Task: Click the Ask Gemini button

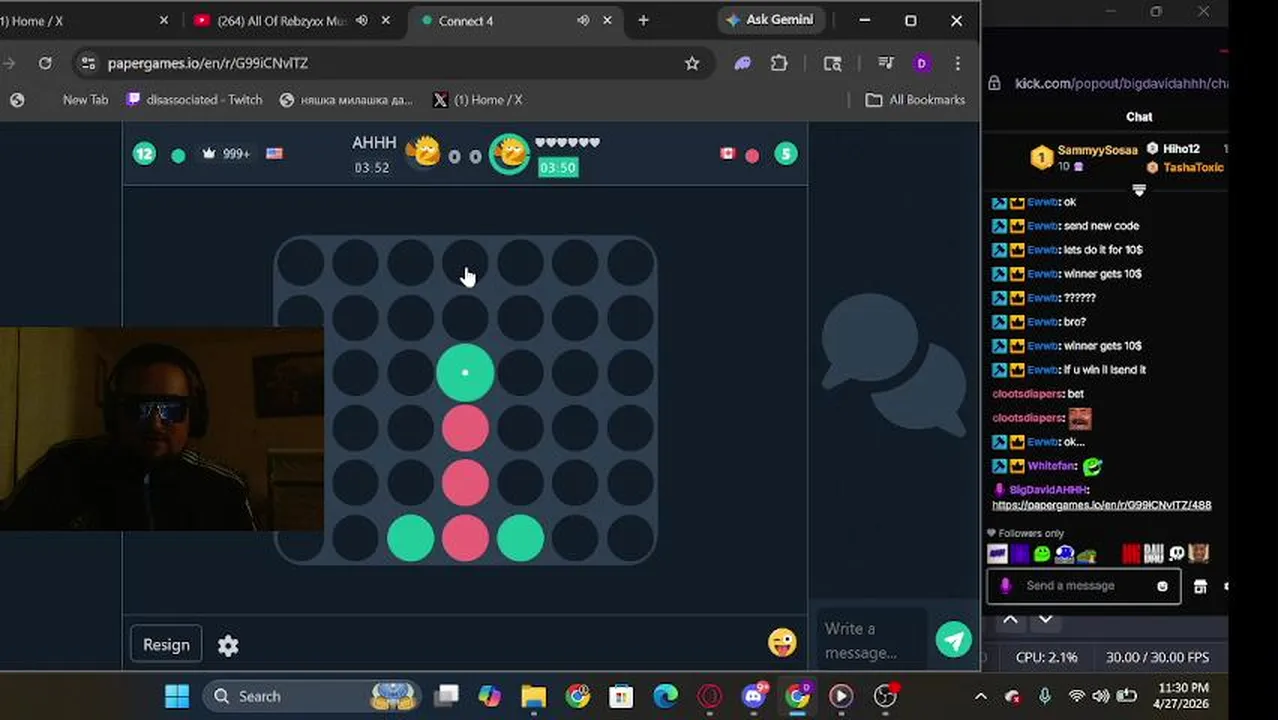Action: (770, 20)
